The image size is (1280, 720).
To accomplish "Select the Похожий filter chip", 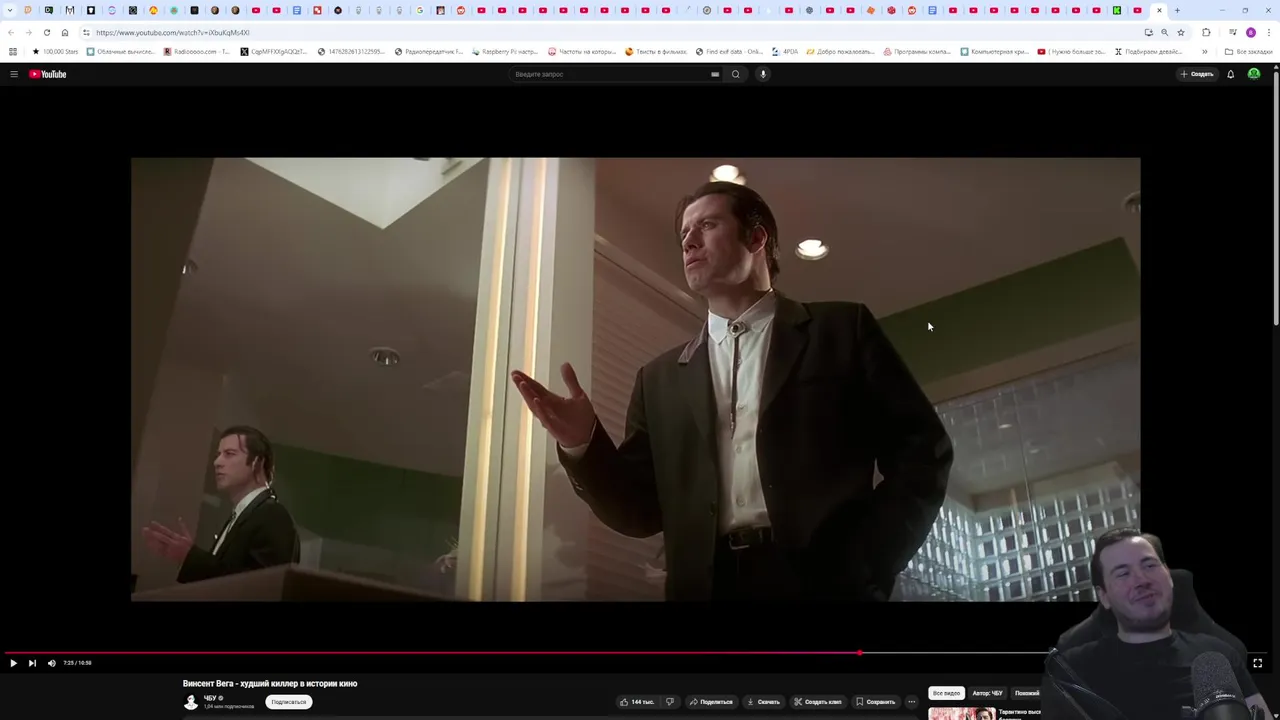I will (1026, 693).
